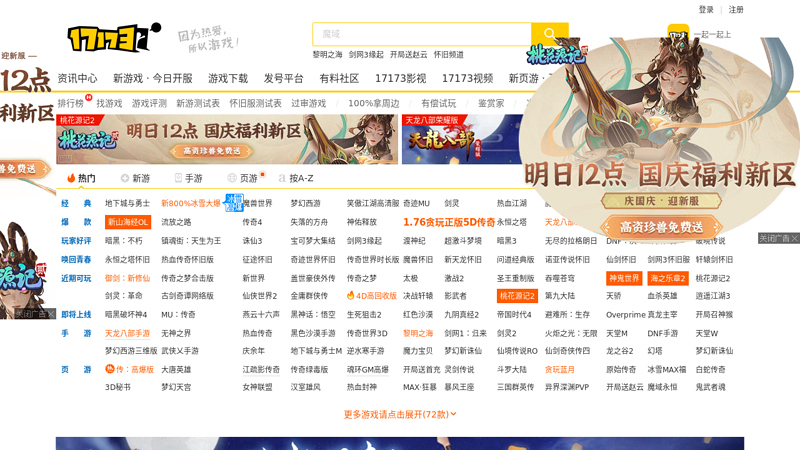Click the letter icon on 按A-Z tab
The image size is (800, 450).
(x=282, y=178)
